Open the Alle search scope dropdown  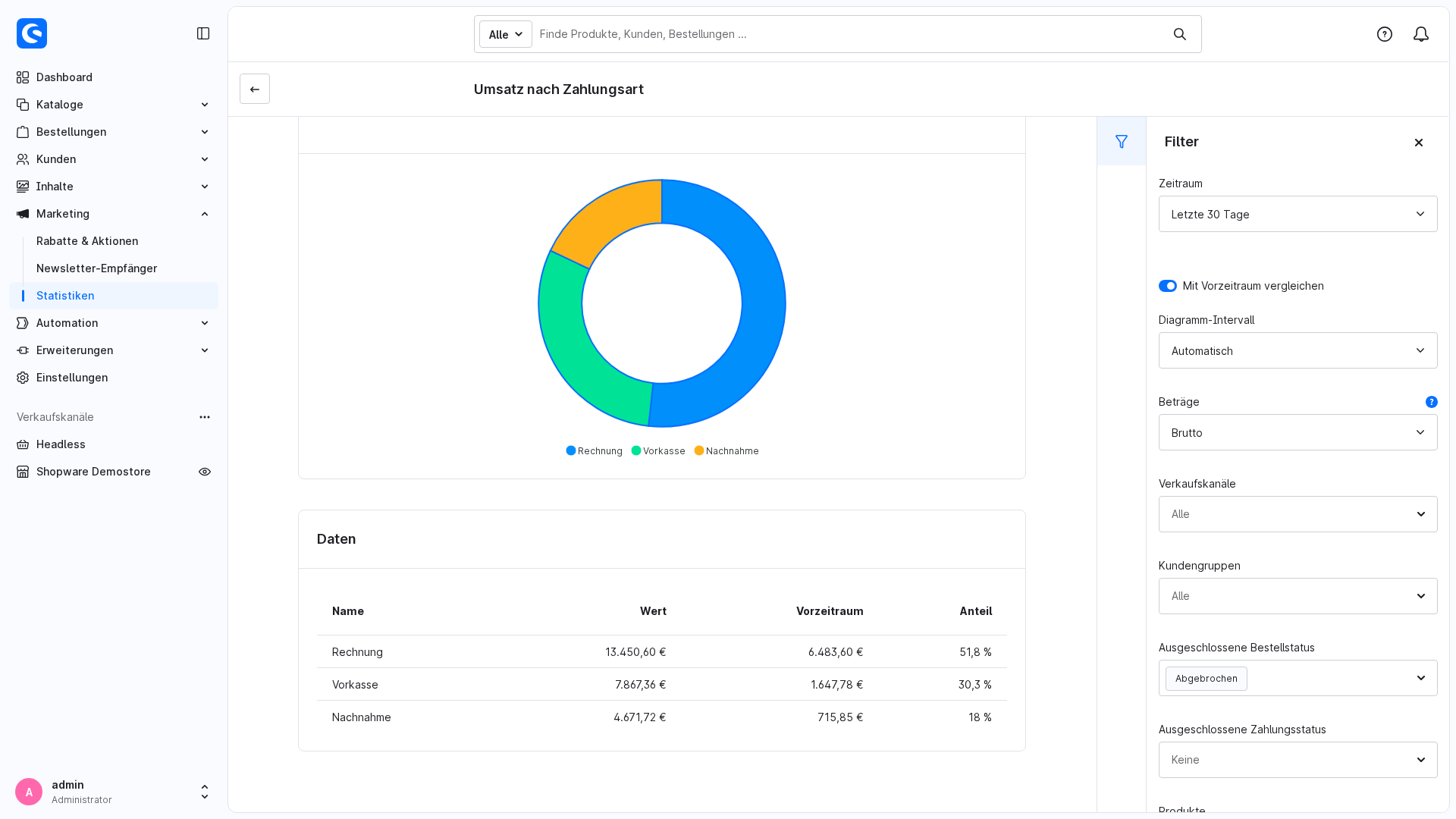pos(506,34)
